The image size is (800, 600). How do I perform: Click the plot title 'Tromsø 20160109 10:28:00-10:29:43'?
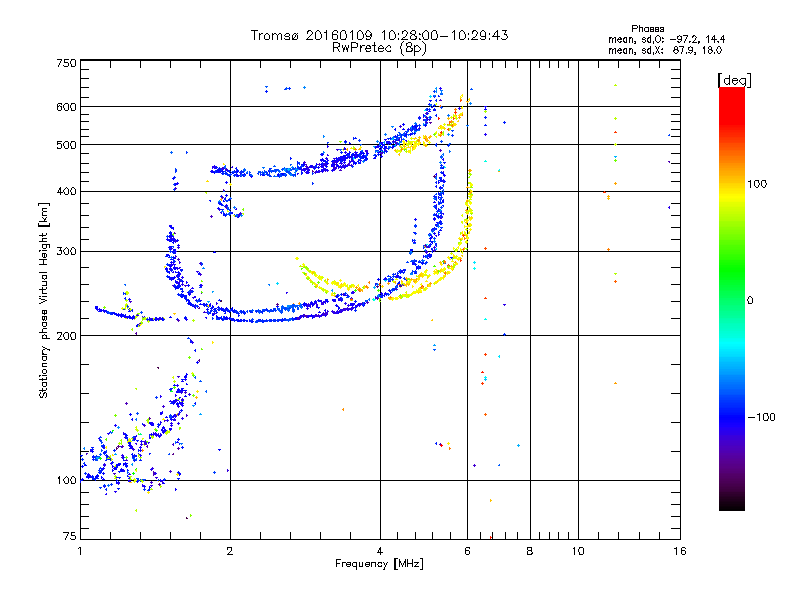coord(379,35)
